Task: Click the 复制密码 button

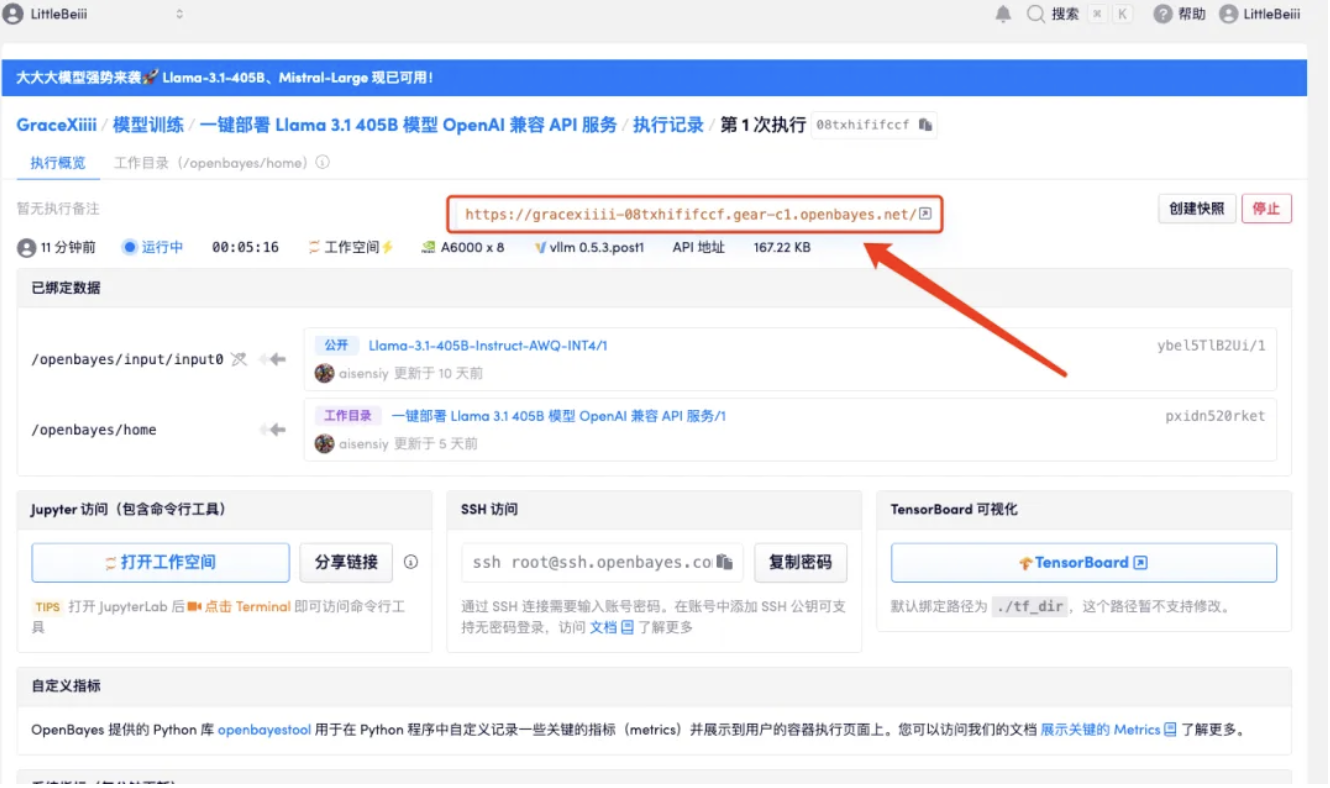Action: [800, 562]
